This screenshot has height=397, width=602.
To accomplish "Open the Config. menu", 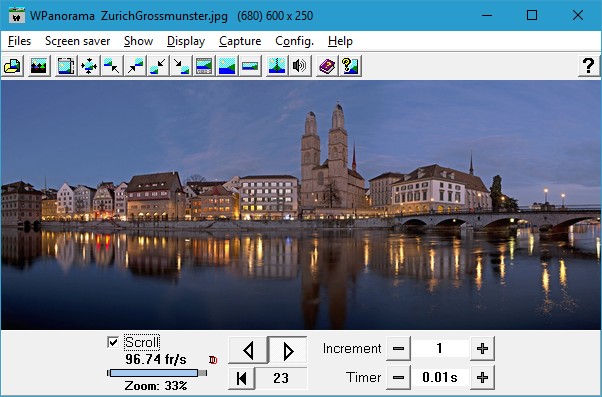I will click(294, 41).
